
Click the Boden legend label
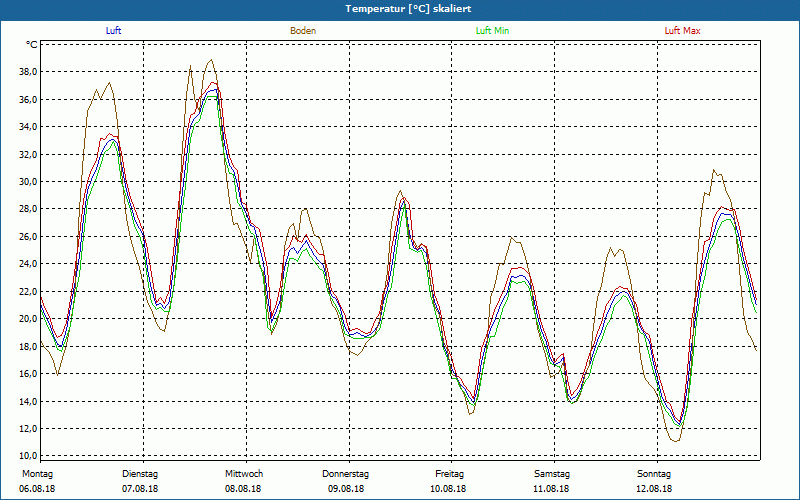[303, 31]
